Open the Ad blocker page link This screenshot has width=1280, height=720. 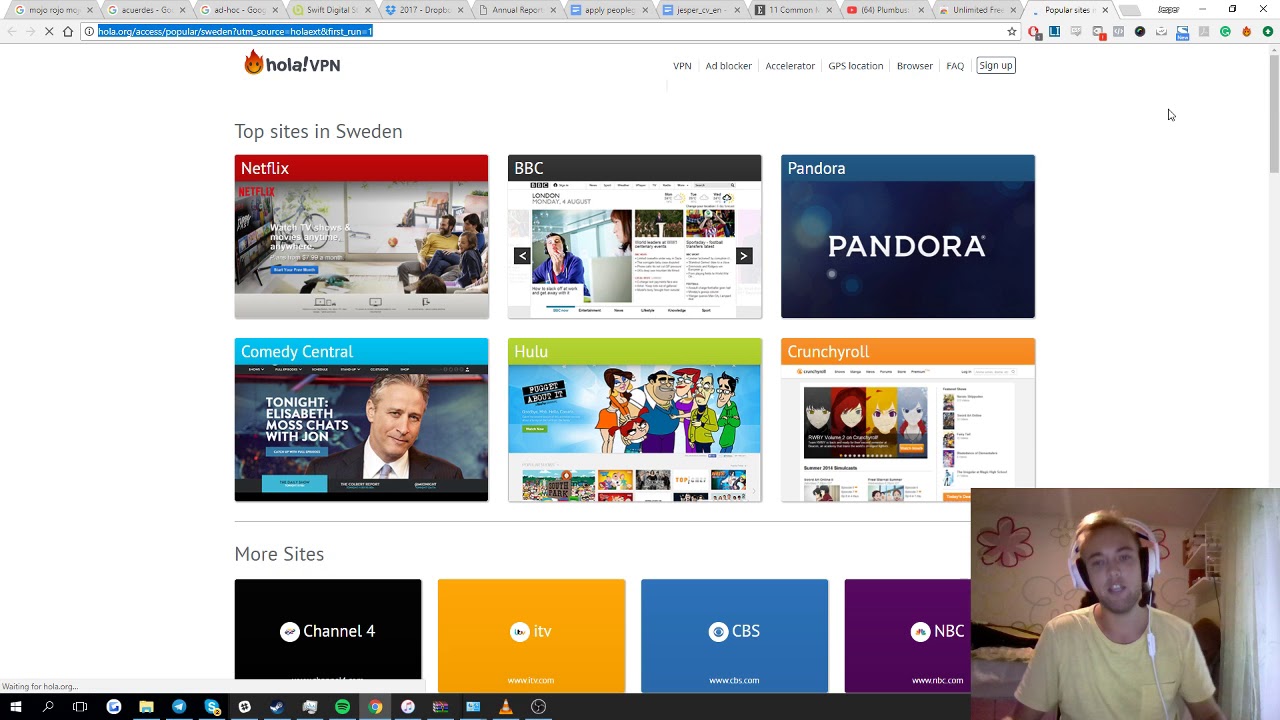(x=728, y=66)
